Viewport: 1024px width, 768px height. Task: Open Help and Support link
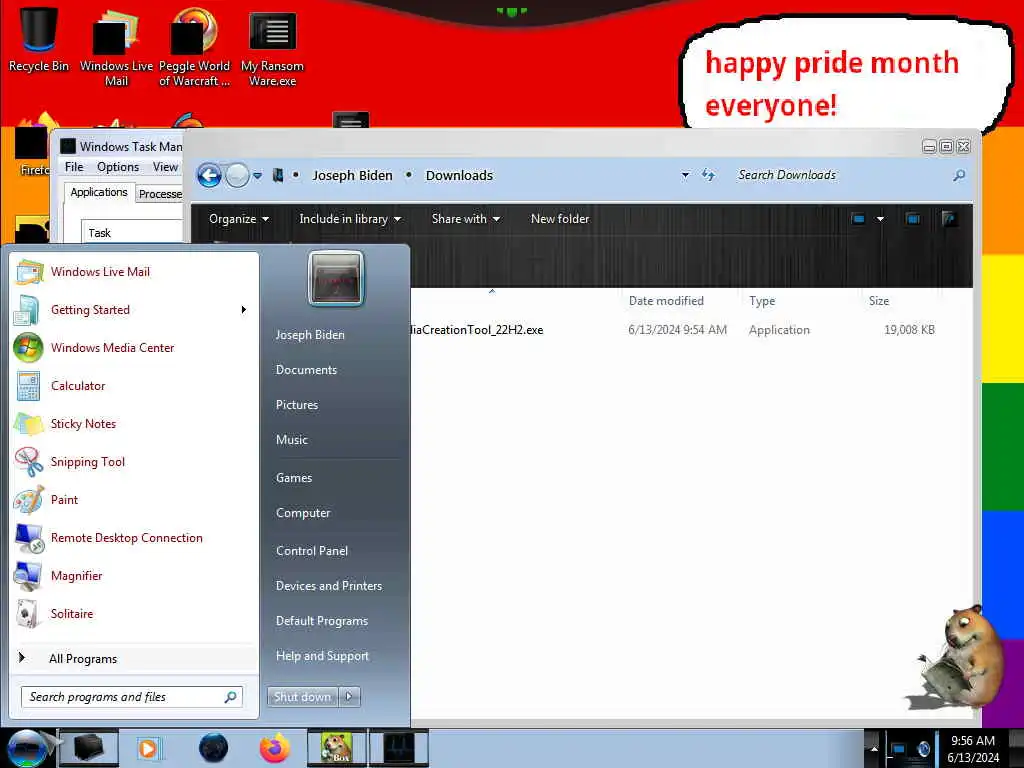coord(322,656)
